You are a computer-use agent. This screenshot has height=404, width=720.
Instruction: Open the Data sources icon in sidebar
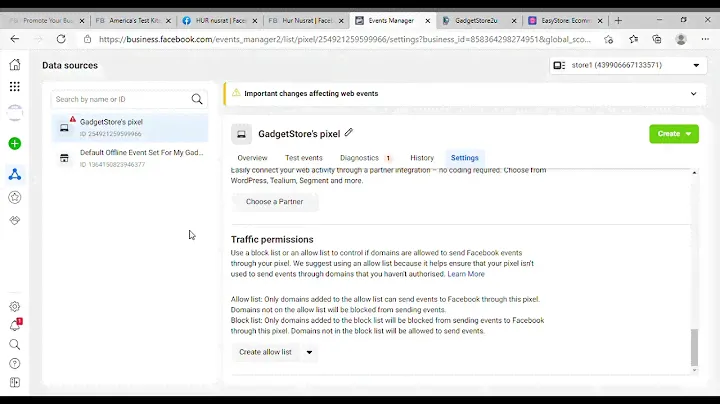(15, 174)
